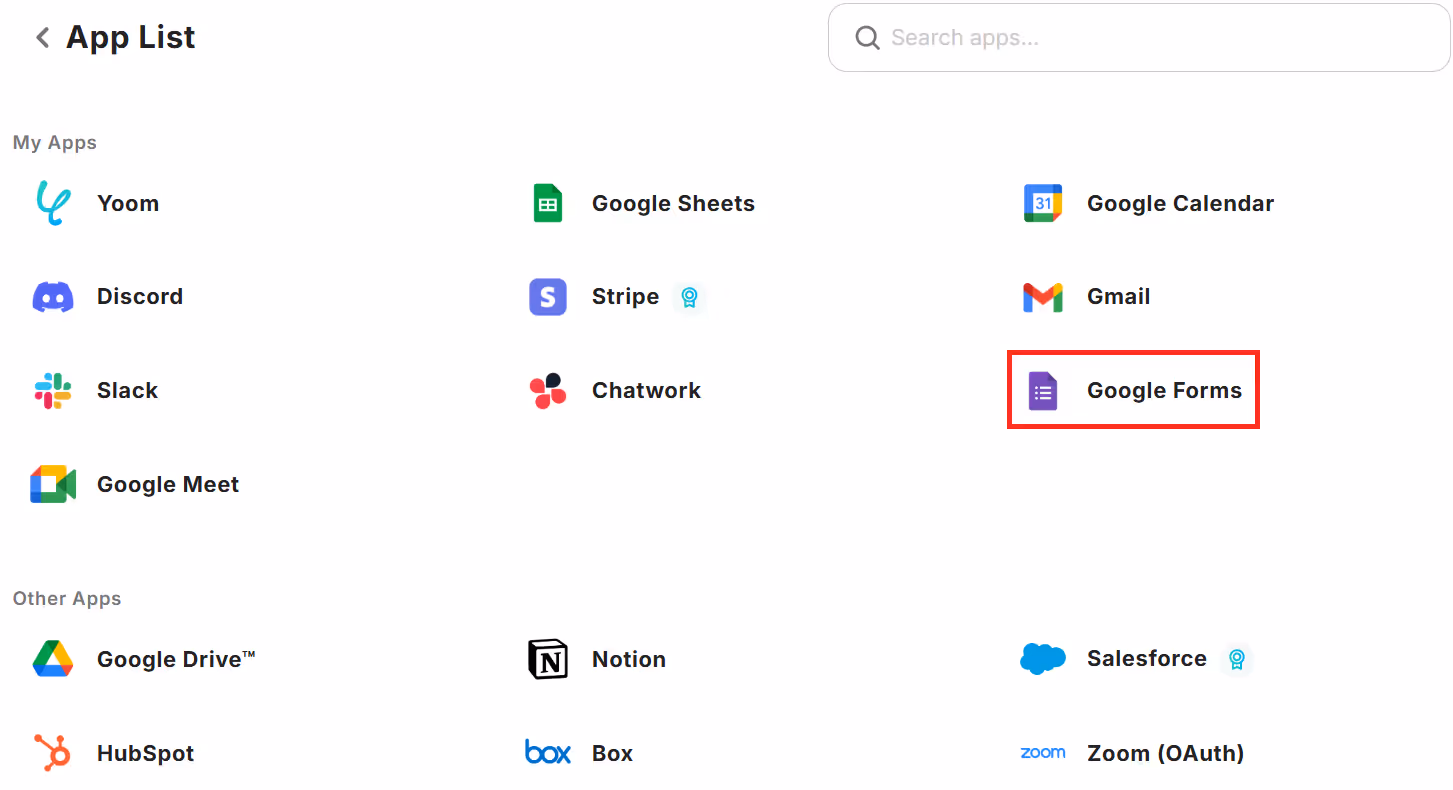1453x790 pixels.
Task: Select the HubSpot label
Action: pyautogui.click(x=145, y=753)
